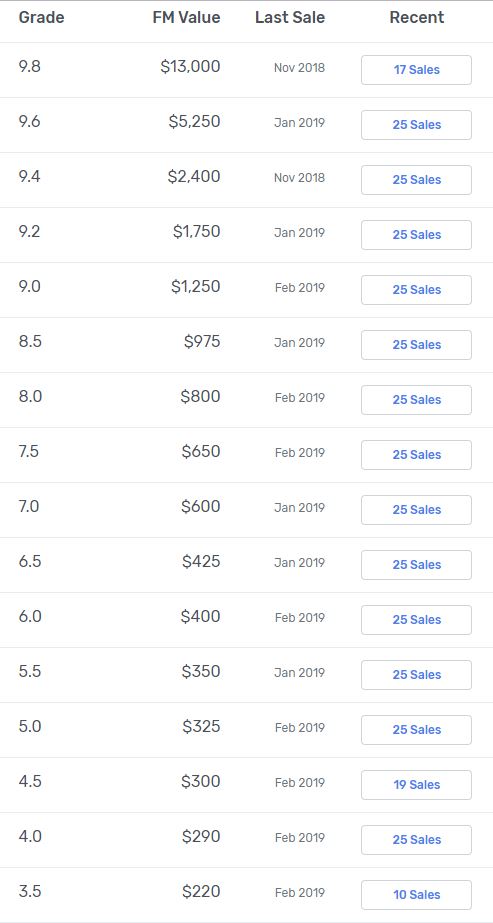Viewport: 493px width, 923px height.
Task: View 25 Sales for grade 4.0
Action: coord(416,840)
